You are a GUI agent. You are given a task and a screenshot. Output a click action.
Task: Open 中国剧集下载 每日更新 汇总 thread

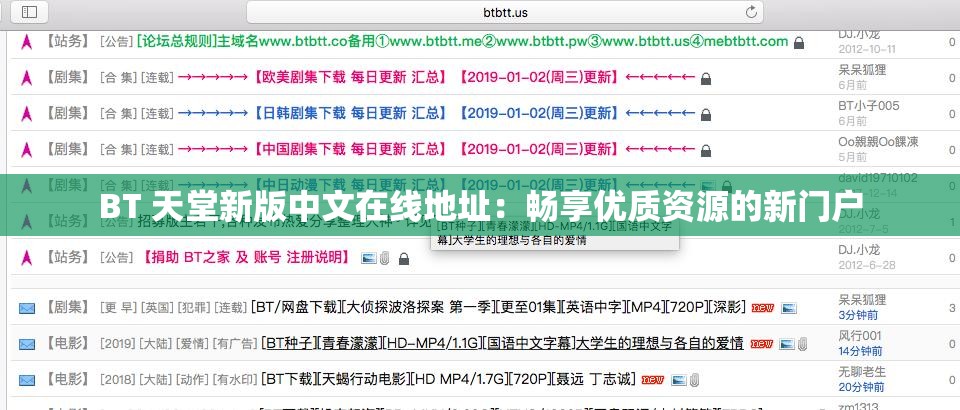(437, 149)
